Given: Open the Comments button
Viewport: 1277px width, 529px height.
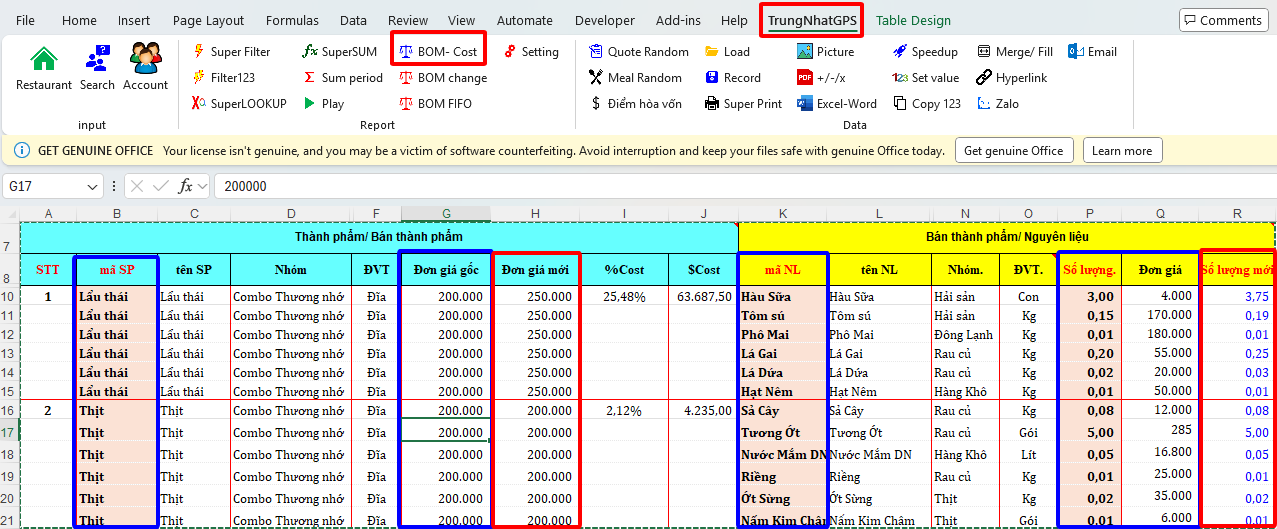Looking at the screenshot, I should coord(1221,20).
